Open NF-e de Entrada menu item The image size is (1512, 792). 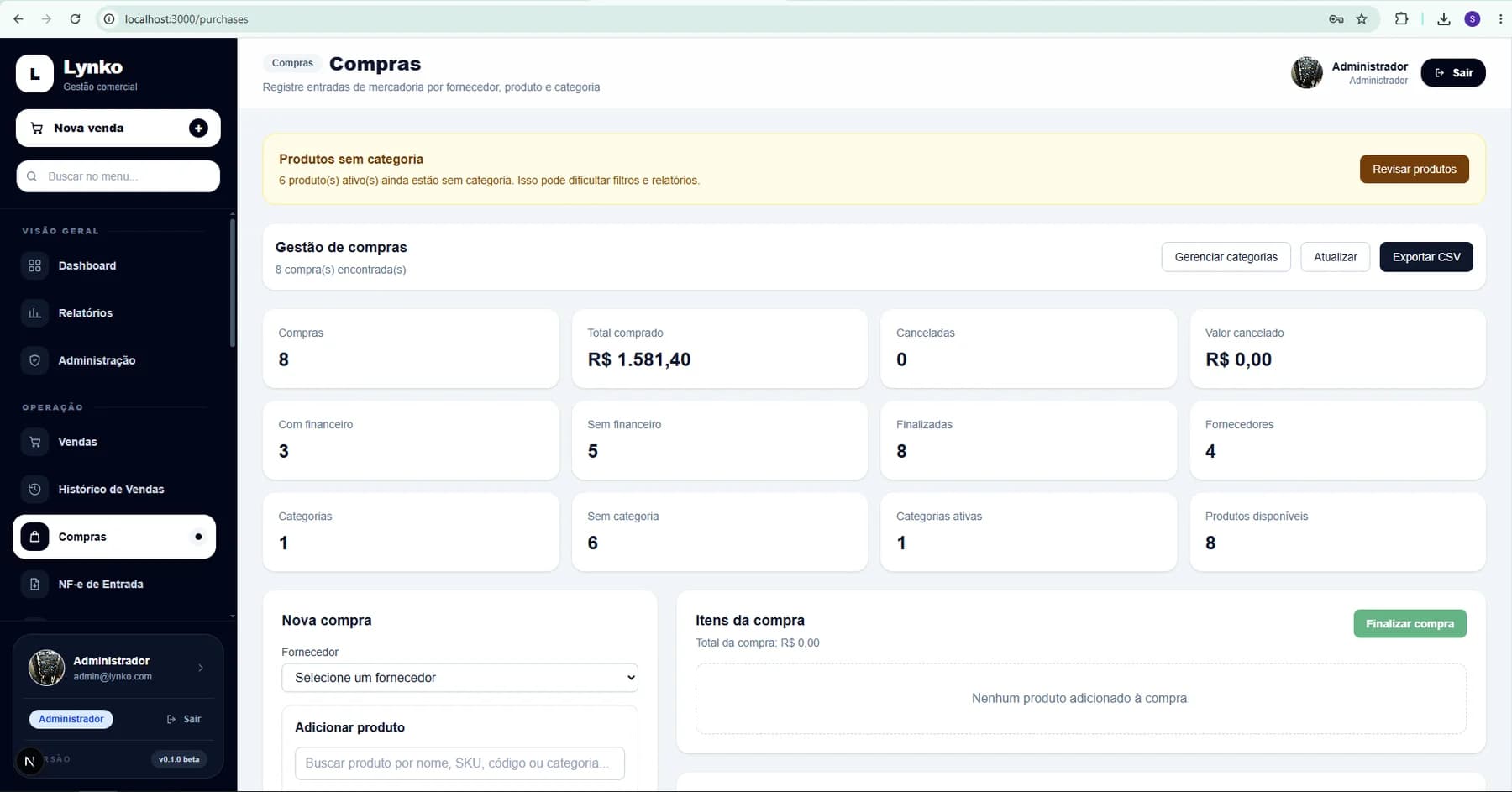coord(114,584)
